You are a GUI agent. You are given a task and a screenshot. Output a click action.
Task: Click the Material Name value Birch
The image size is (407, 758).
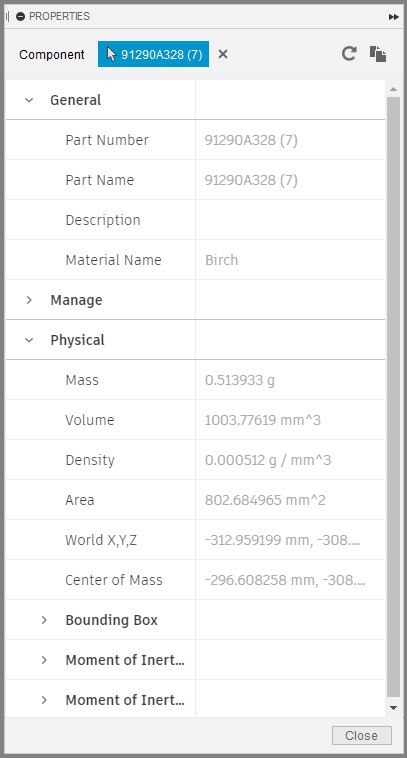[221, 260]
